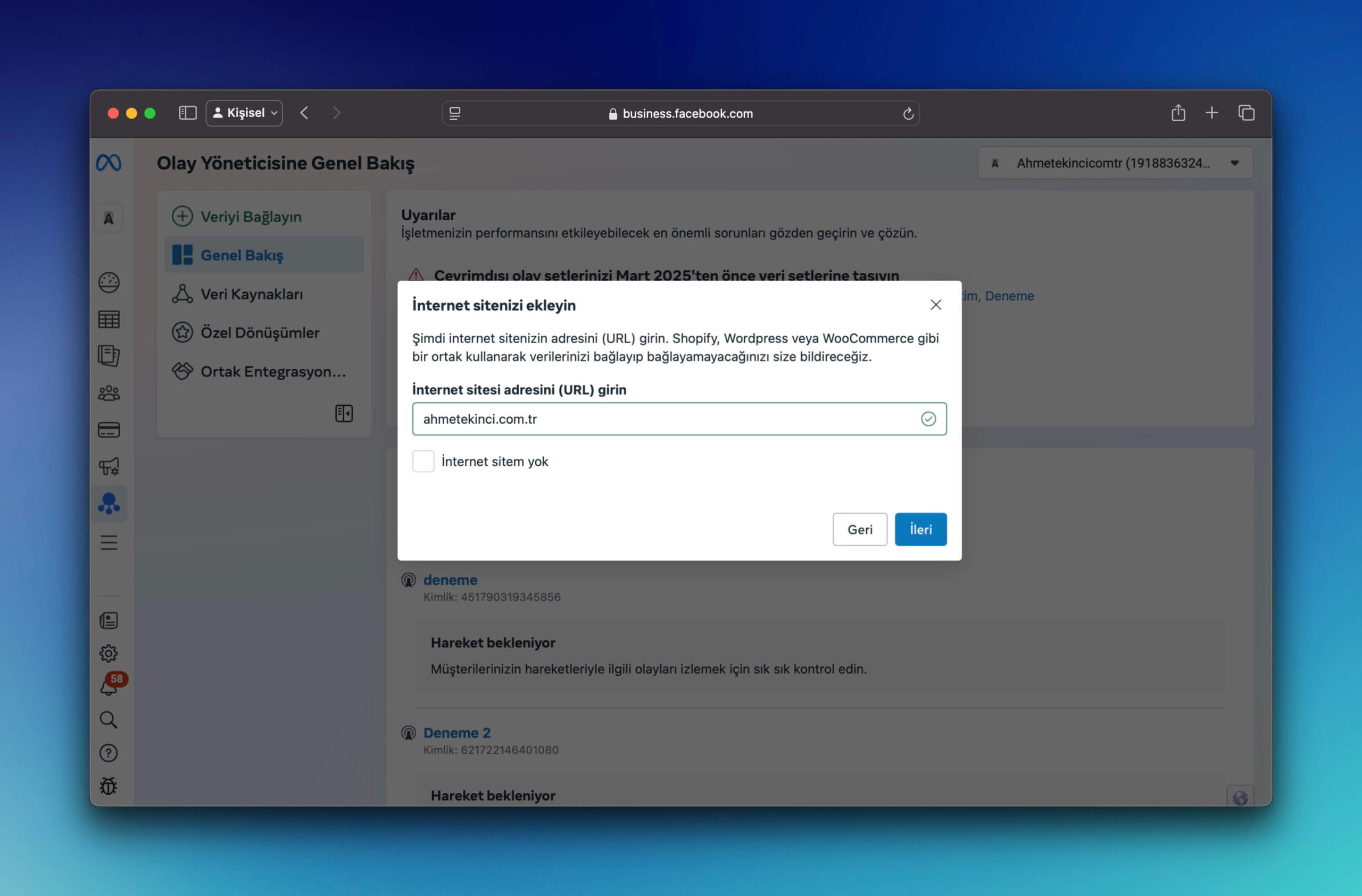Click the İleri button

click(920, 530)
